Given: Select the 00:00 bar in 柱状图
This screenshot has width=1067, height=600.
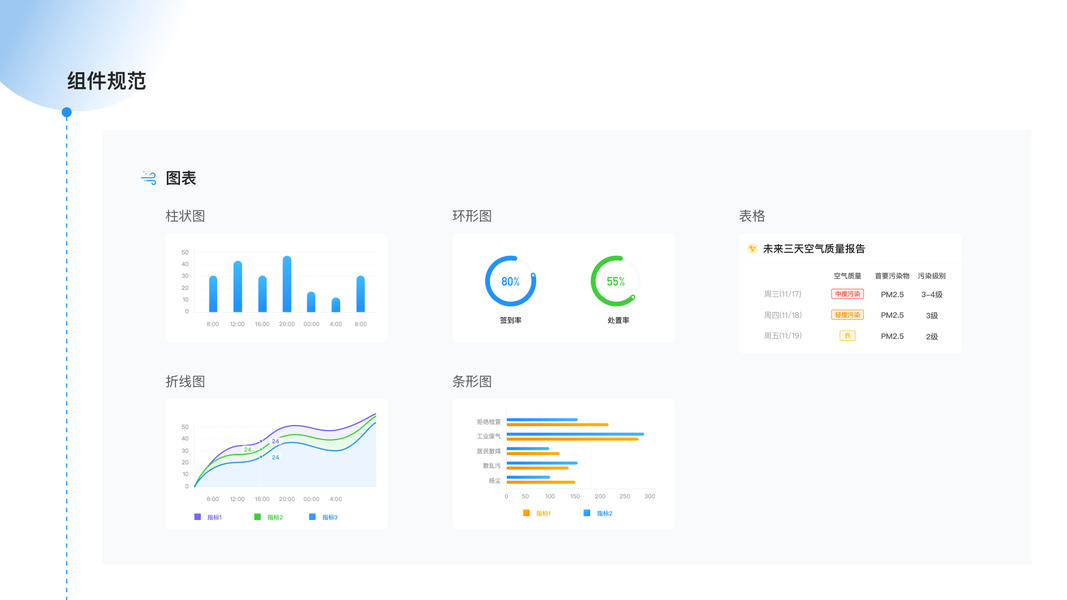Looking at the screenshot, I should pyautogui.click(x=311, y=302).
